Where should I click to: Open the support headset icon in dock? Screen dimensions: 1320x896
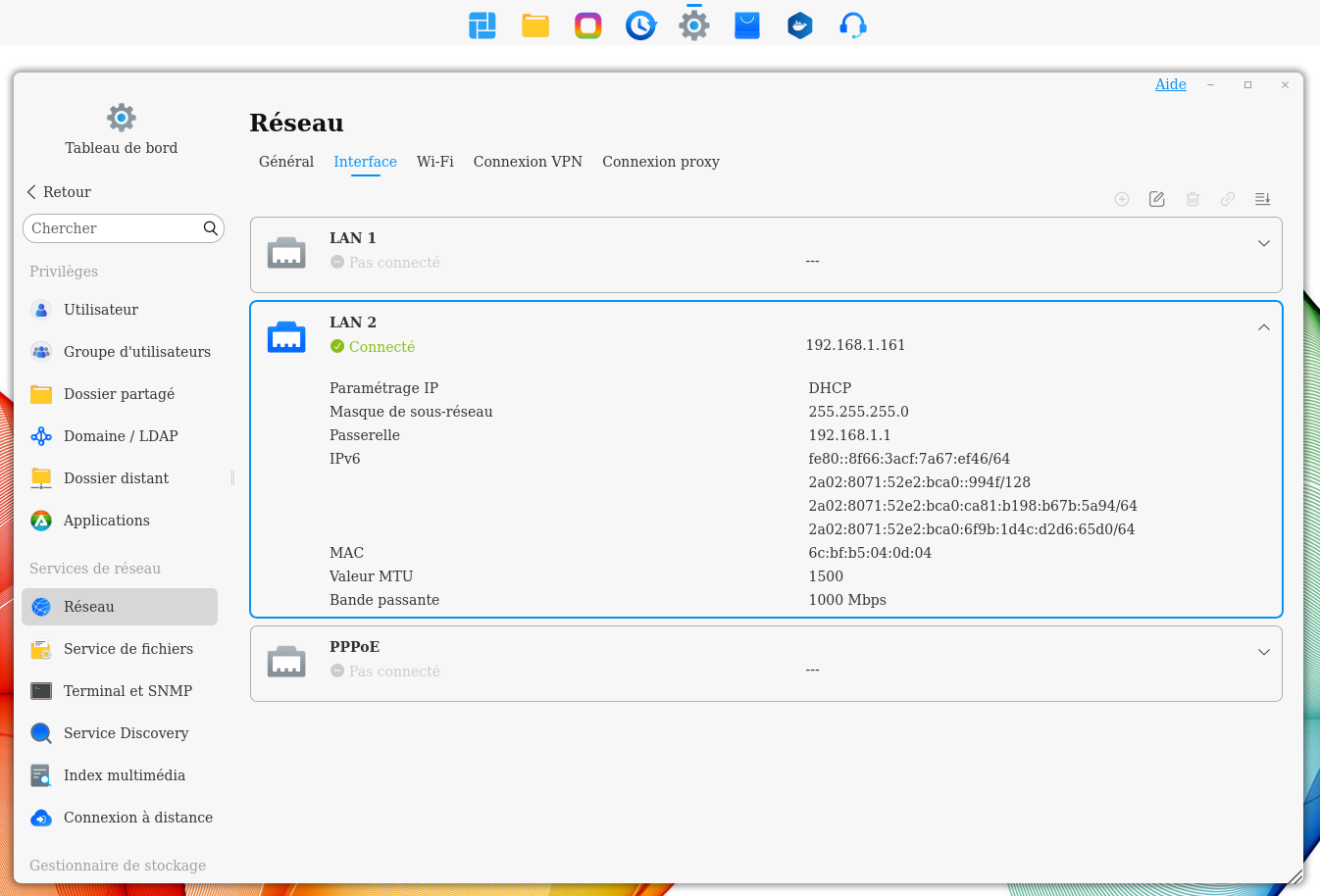click(x=853, y=25)
